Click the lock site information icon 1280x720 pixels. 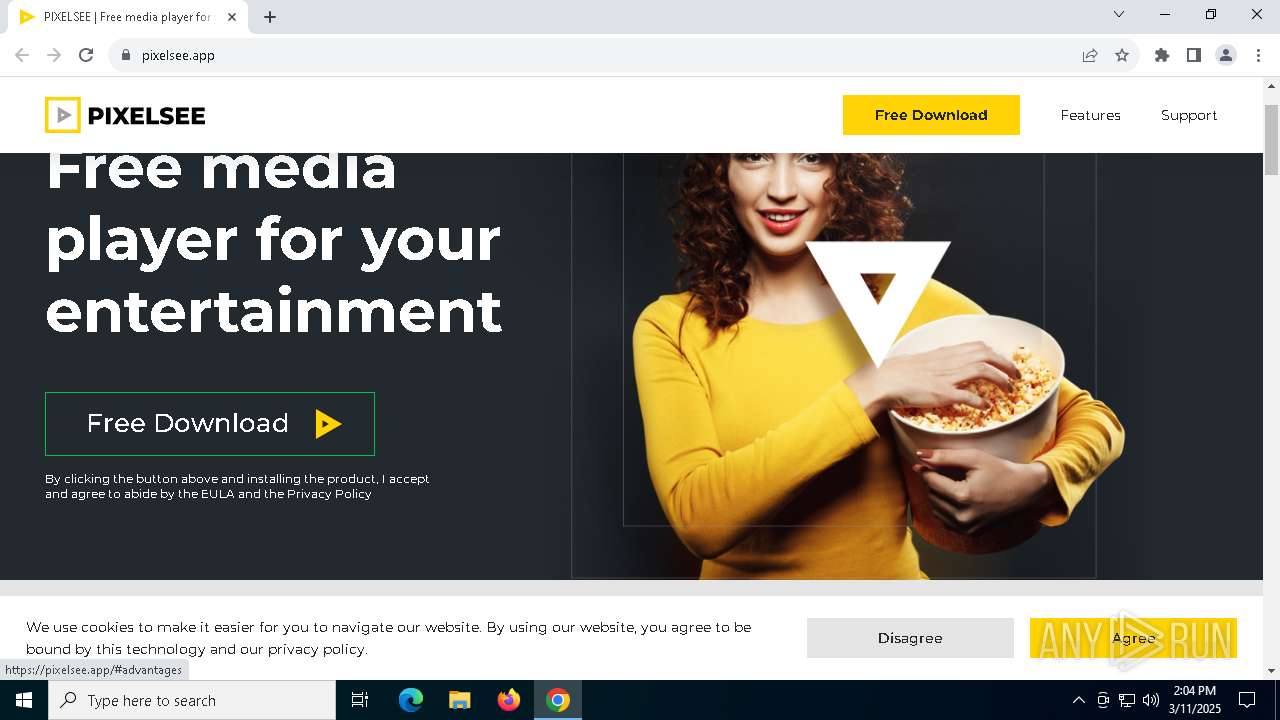tap(126, 55)
